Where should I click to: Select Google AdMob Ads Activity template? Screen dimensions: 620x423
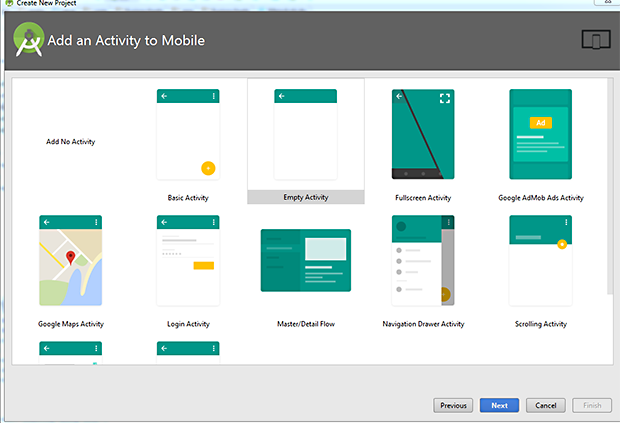click(x=540, y=135)
